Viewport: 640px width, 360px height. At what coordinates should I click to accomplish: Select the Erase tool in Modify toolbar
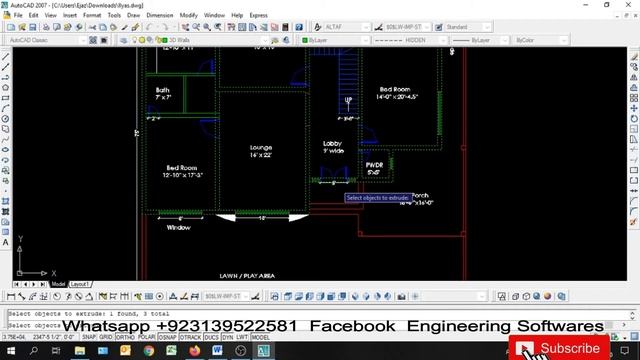[634, 57]
